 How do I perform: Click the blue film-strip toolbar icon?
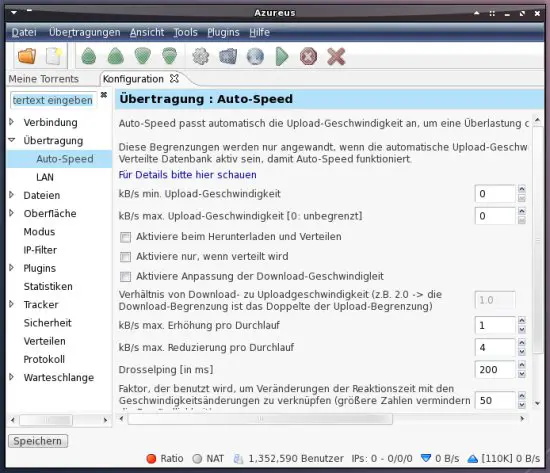[228, 56]
